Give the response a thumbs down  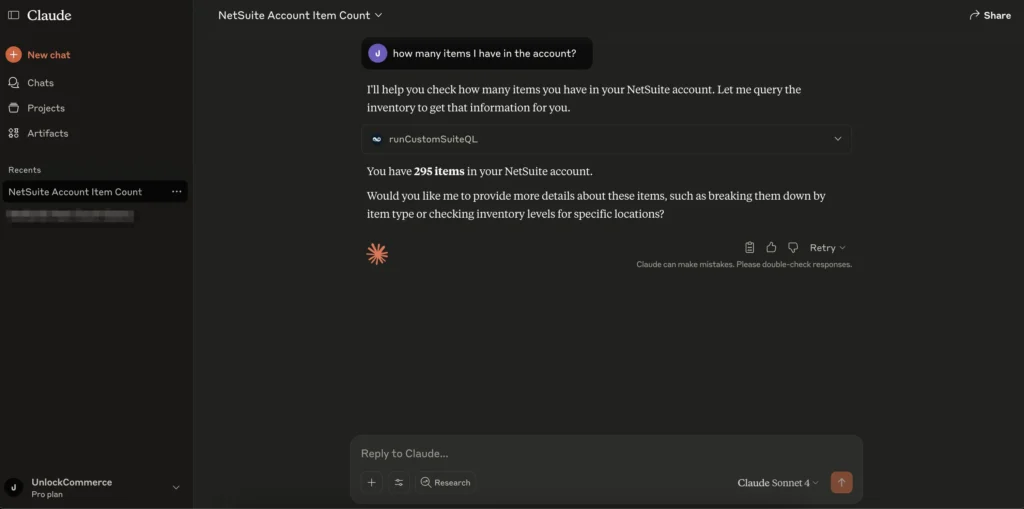pyautogui.click(x=793, y=248)
